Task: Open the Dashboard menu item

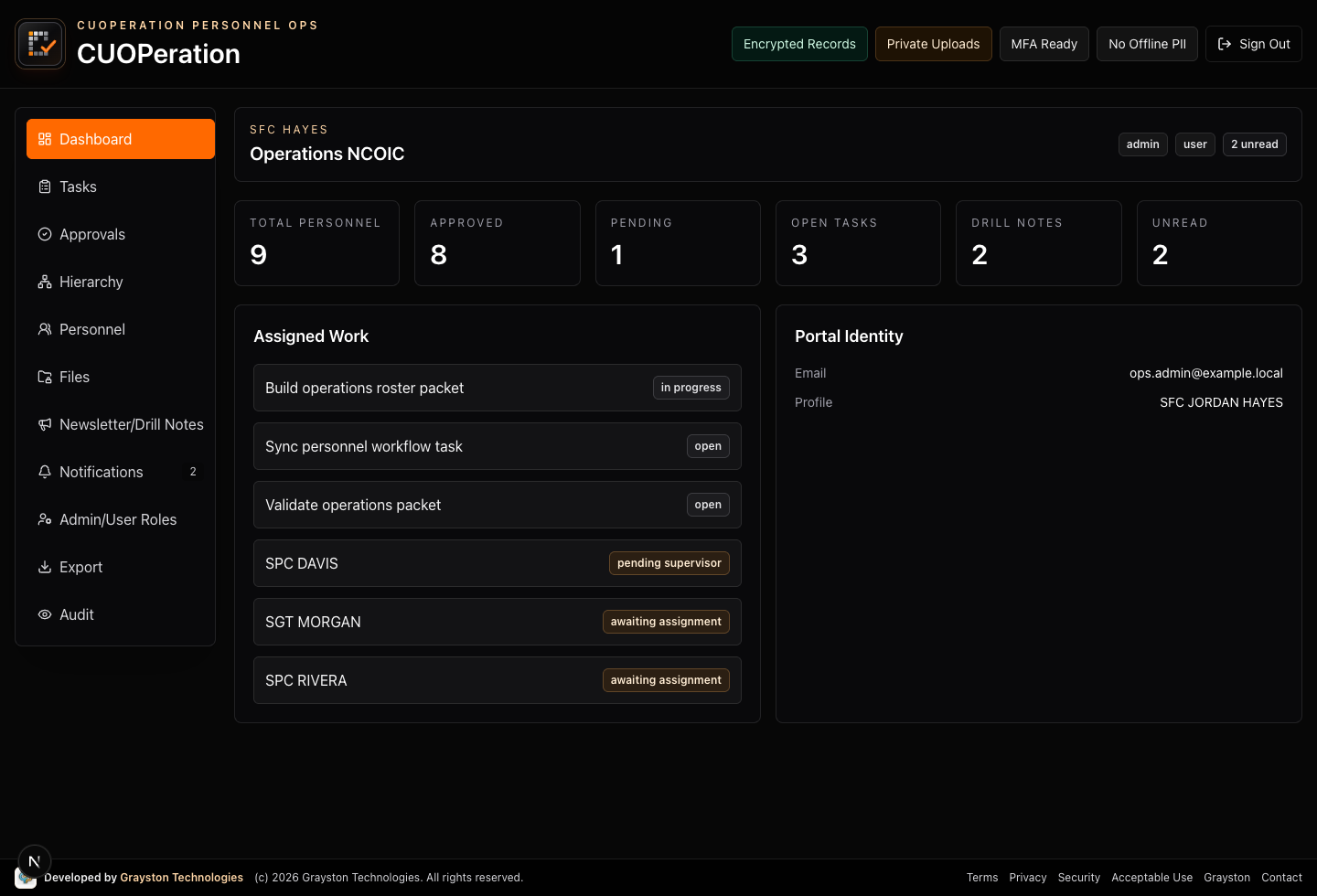Action: point(121,139)
